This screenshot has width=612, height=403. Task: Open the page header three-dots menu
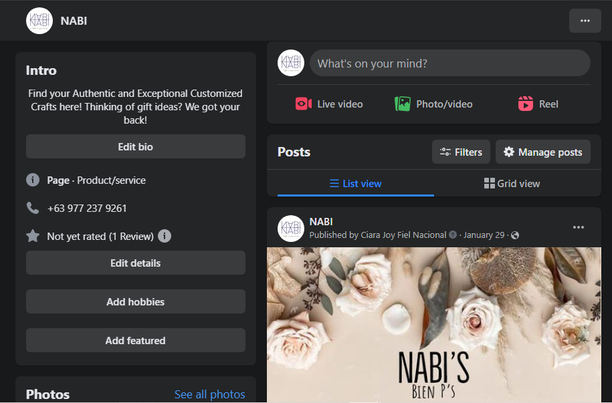point(584,20)
